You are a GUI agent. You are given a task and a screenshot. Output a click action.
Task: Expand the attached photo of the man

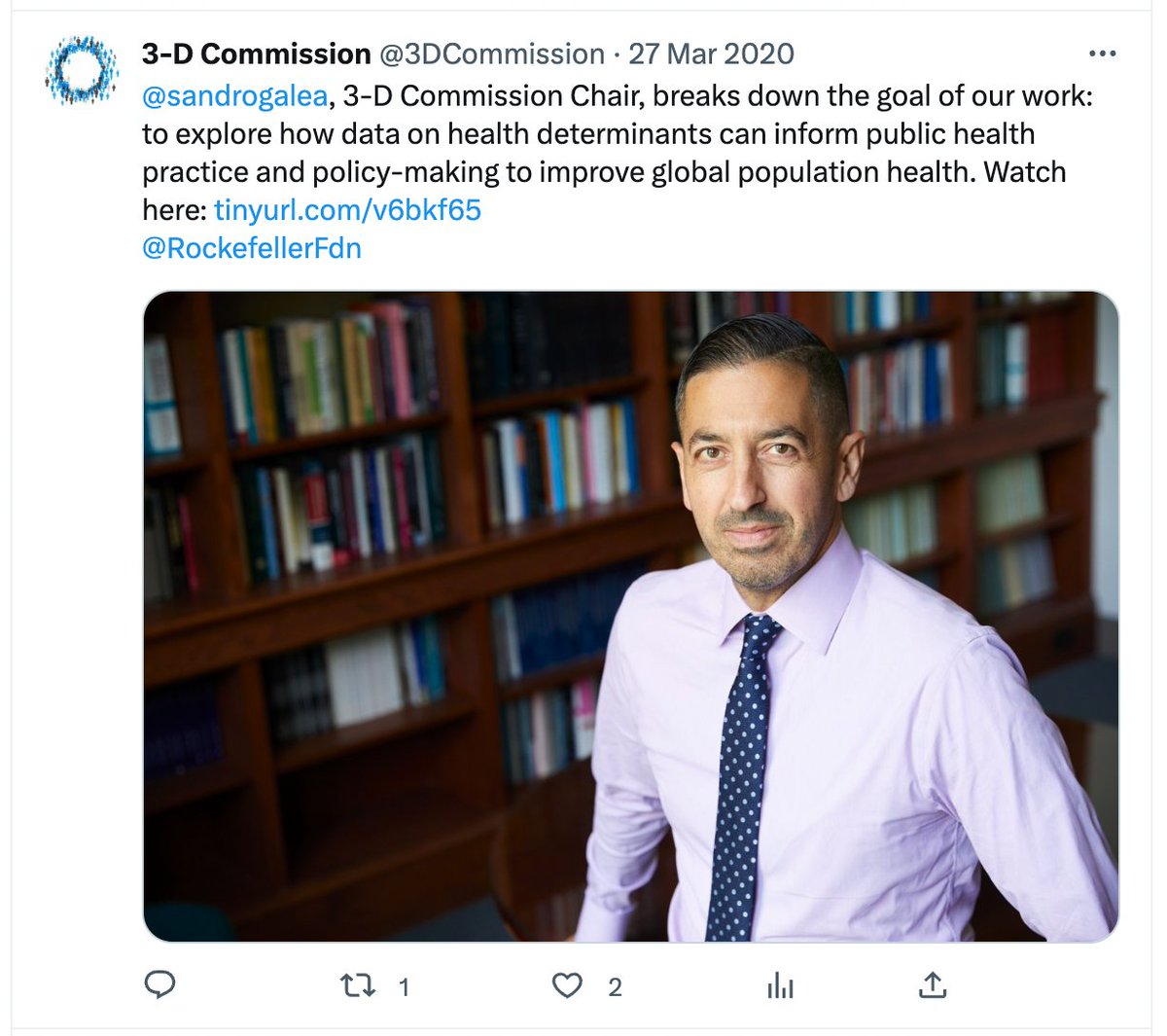coord(630,617)
